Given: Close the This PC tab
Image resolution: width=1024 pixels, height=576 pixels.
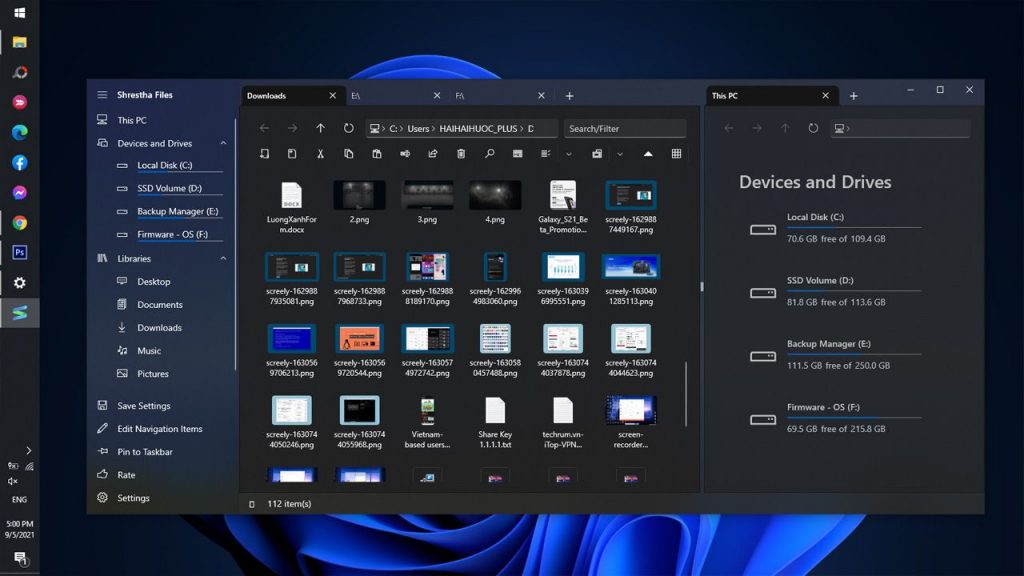Looking at the screenshot, I should point(825,95).
